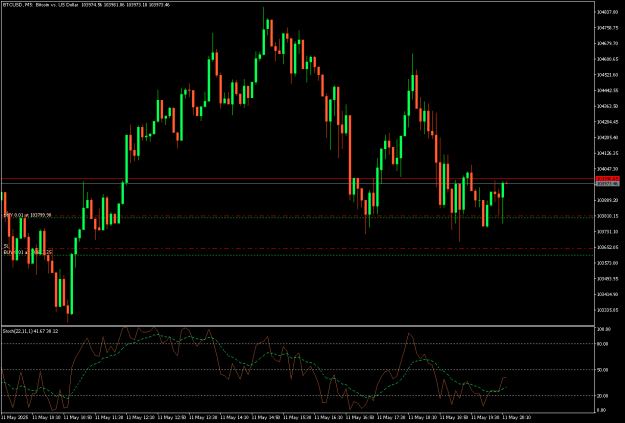Screen dimensions: 625x423
Task: Click the red ask price tag on the scale
Action: [607, 179]
